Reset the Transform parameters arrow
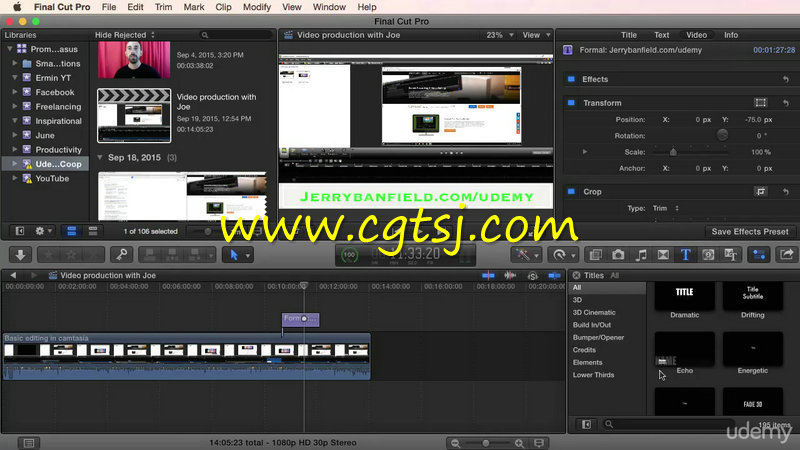This screenshot has height=450, width=800. click(x=786, y=103)
